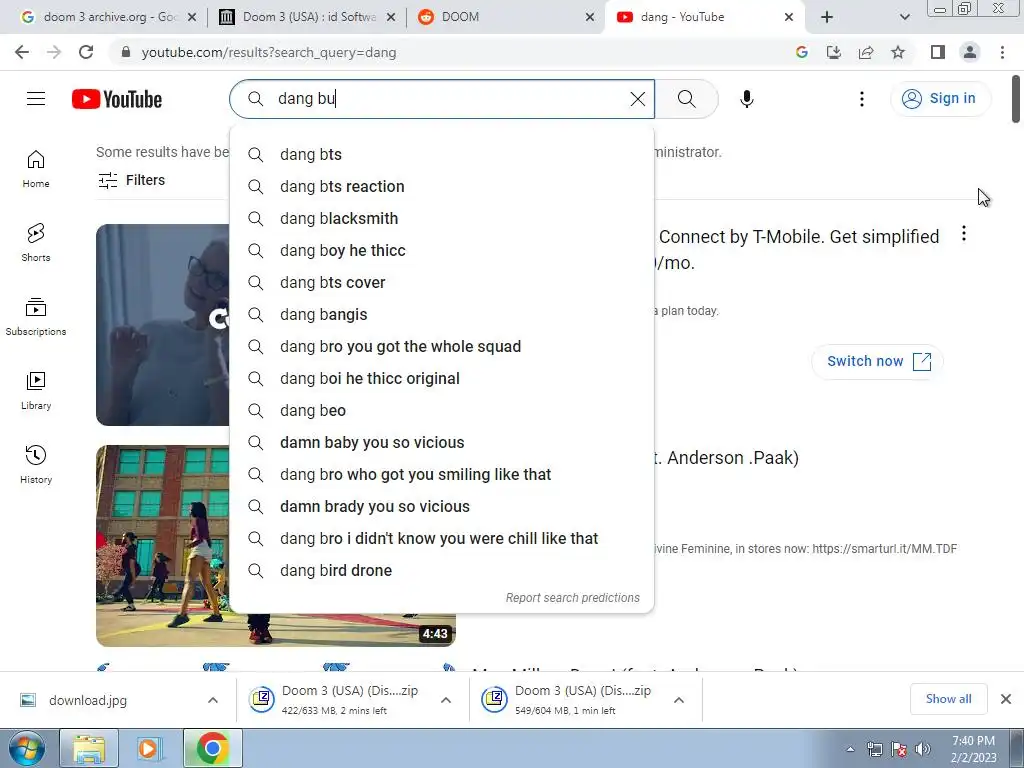The height and width of the screenshot is (768, 1024).
Task: Click the page vertical scrollbar thumb
Action: tap(1016, 99)
